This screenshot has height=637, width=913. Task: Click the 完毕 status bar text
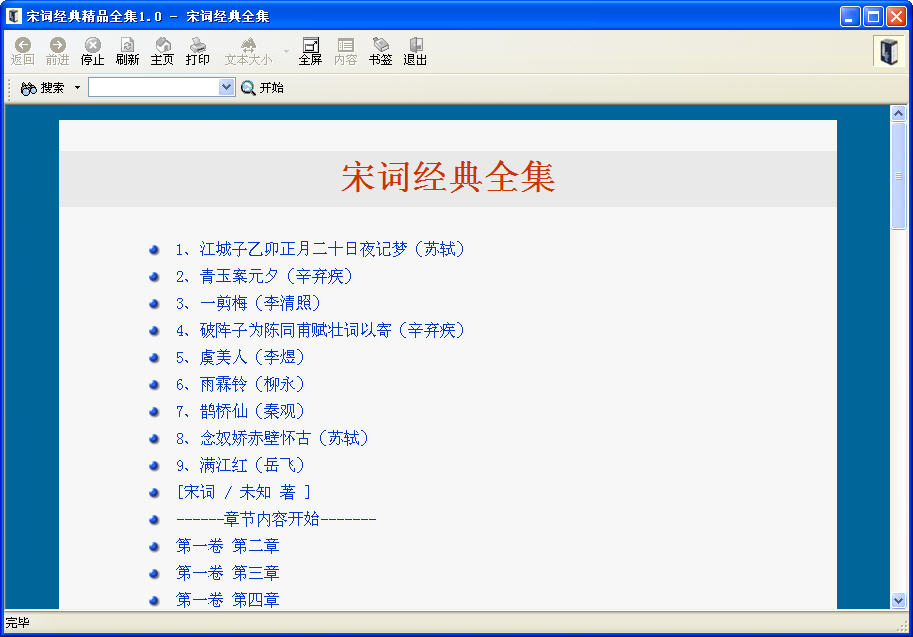(17, 622)
